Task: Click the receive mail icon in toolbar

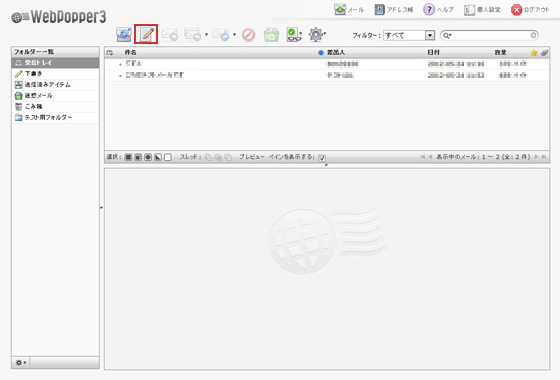Action: 124,35
